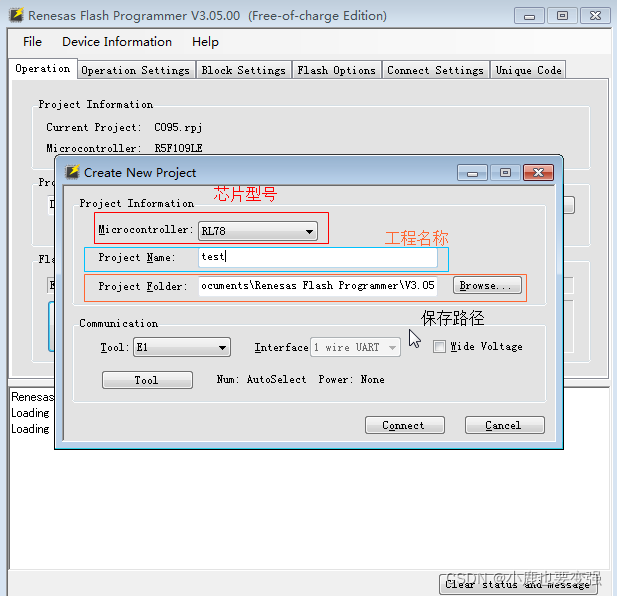
Task: Click the Renesas Flash Programmer title bar icon
Action: click(x=16, y=15)
